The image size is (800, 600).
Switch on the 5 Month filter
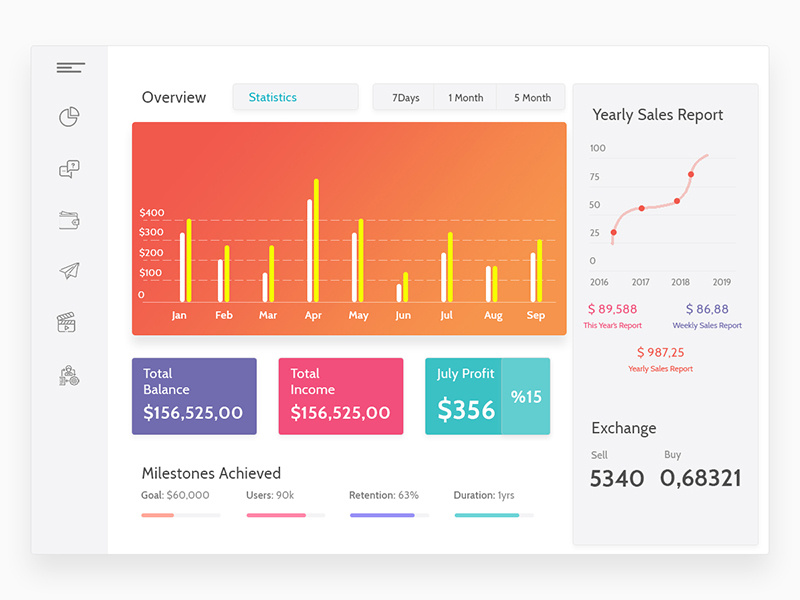pos(531,97)
